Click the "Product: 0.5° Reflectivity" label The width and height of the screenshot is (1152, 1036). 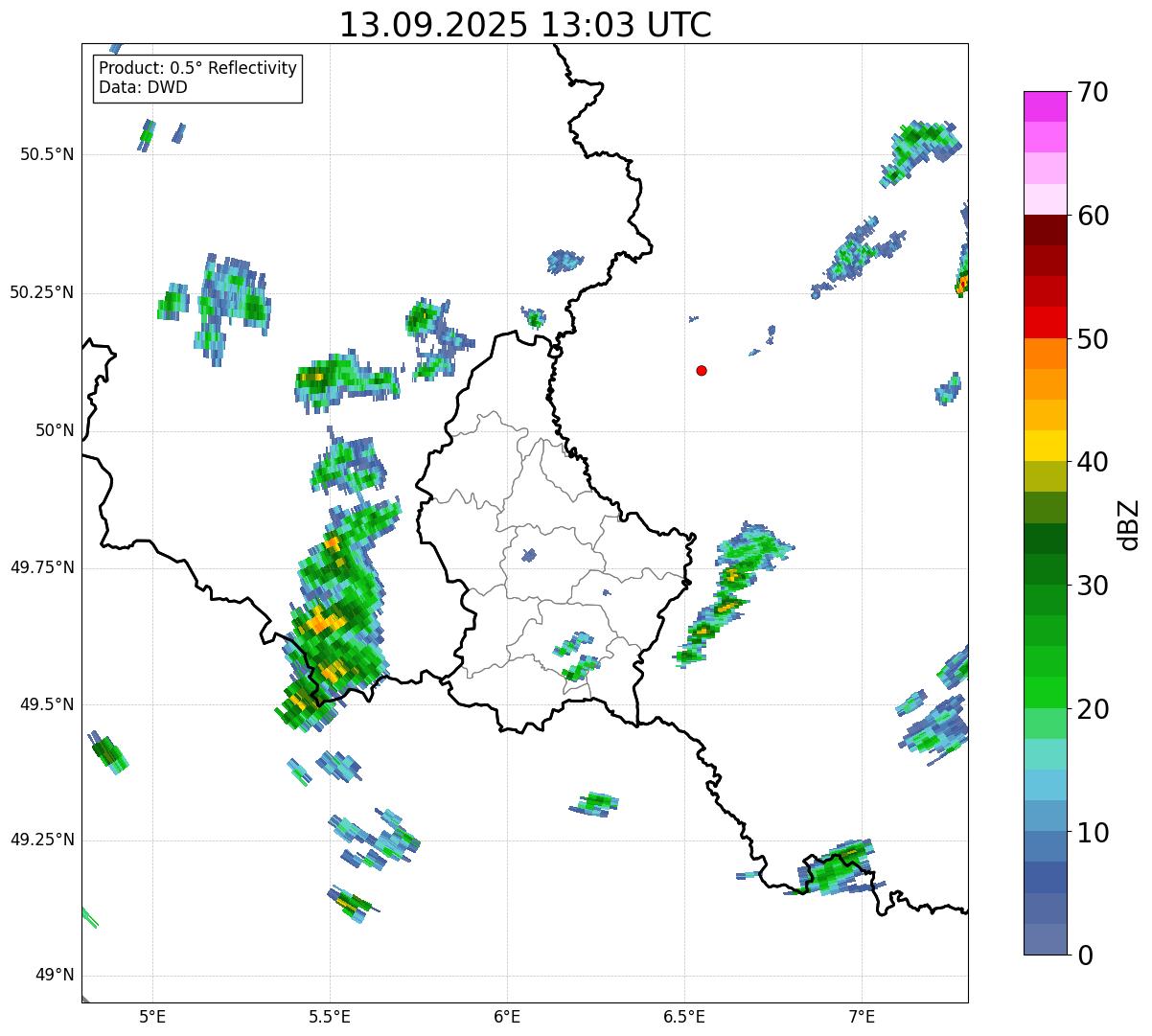(197, 68)
